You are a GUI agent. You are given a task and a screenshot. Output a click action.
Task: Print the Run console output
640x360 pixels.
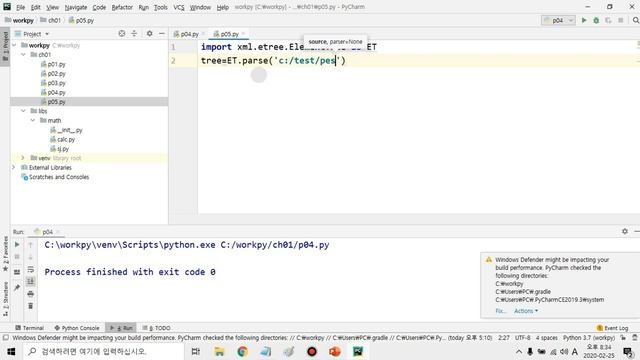click(31, 293)
